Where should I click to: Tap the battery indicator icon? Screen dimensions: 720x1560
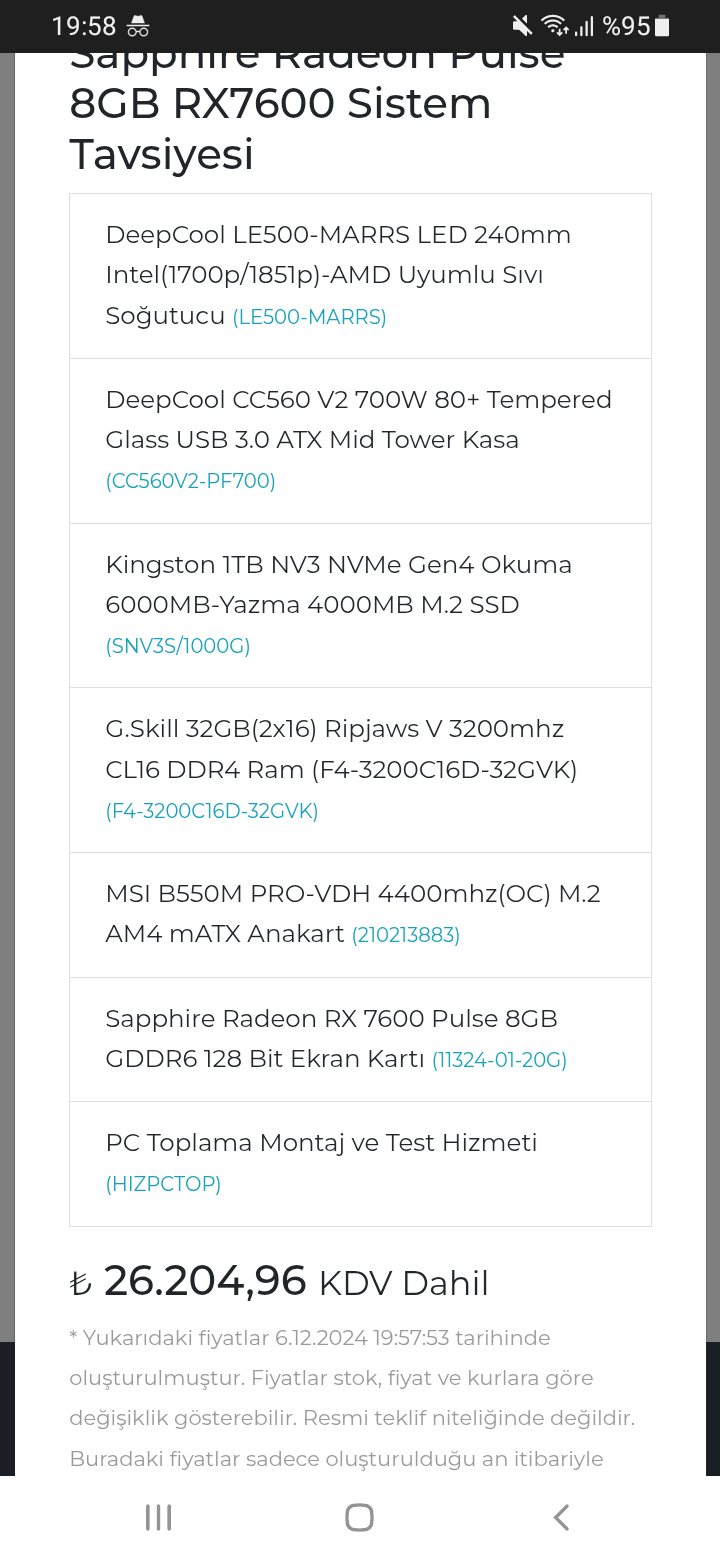tap(662, 26)
